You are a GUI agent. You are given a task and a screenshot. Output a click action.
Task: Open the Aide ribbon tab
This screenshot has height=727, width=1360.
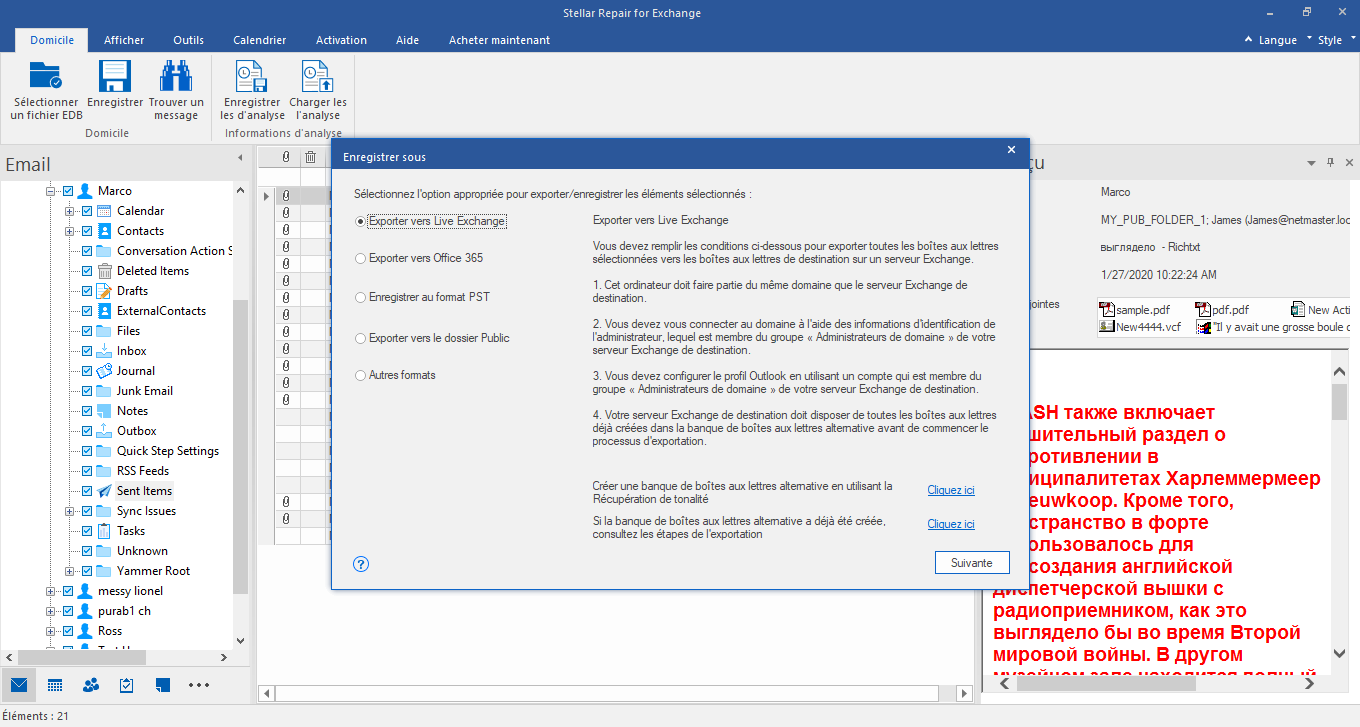[407, 40]
